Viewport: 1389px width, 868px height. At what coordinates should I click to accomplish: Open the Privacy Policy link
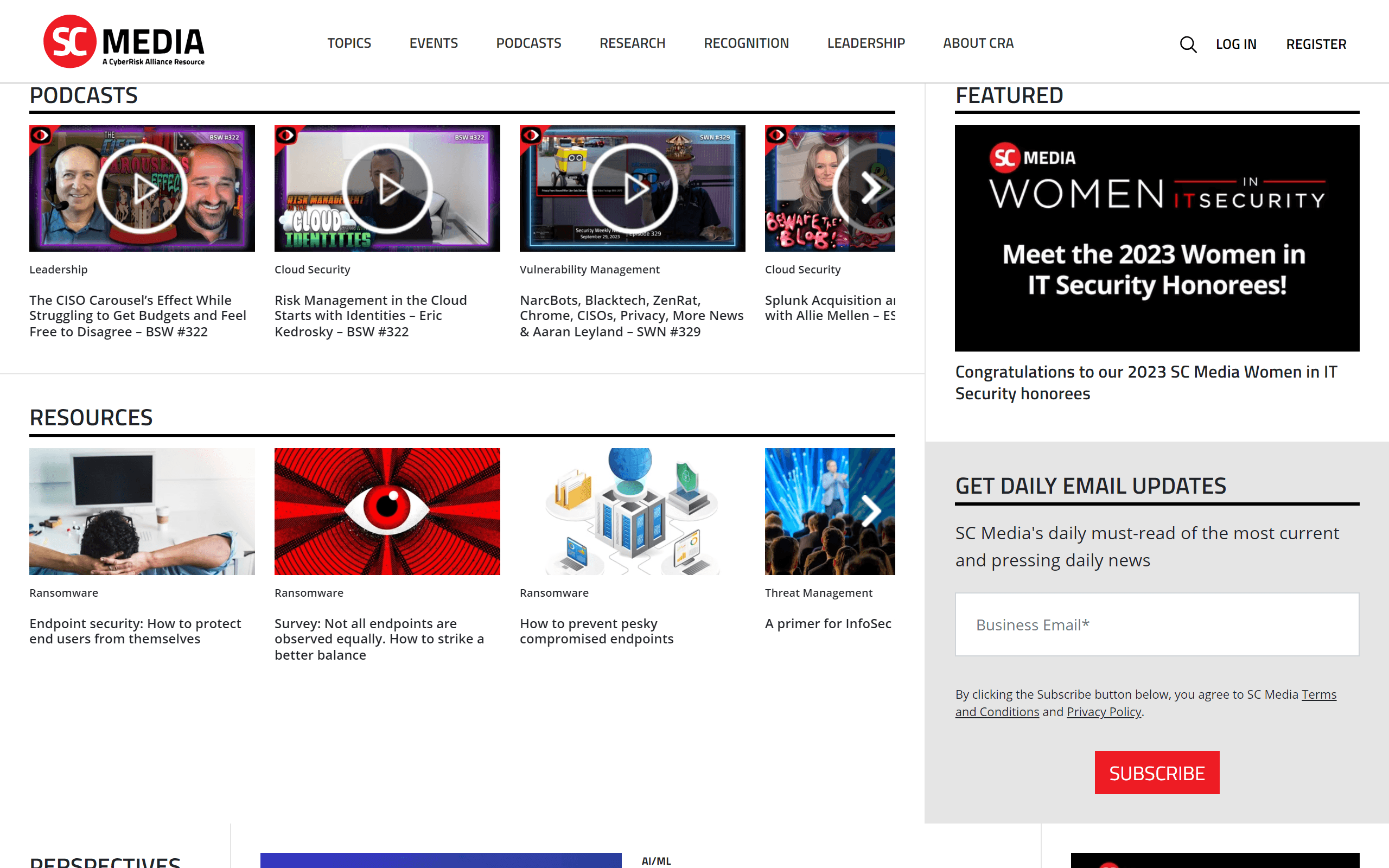(x=1103, y=712)
